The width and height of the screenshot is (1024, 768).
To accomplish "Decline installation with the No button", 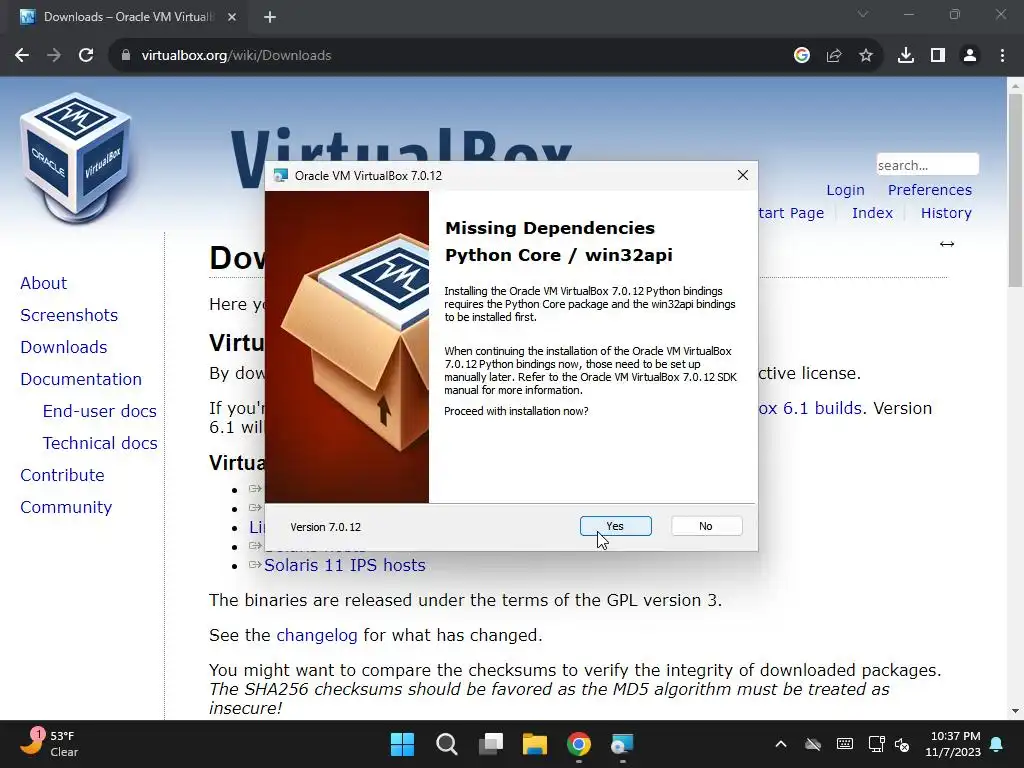I will pyautogui.click(x=706, y=526).
